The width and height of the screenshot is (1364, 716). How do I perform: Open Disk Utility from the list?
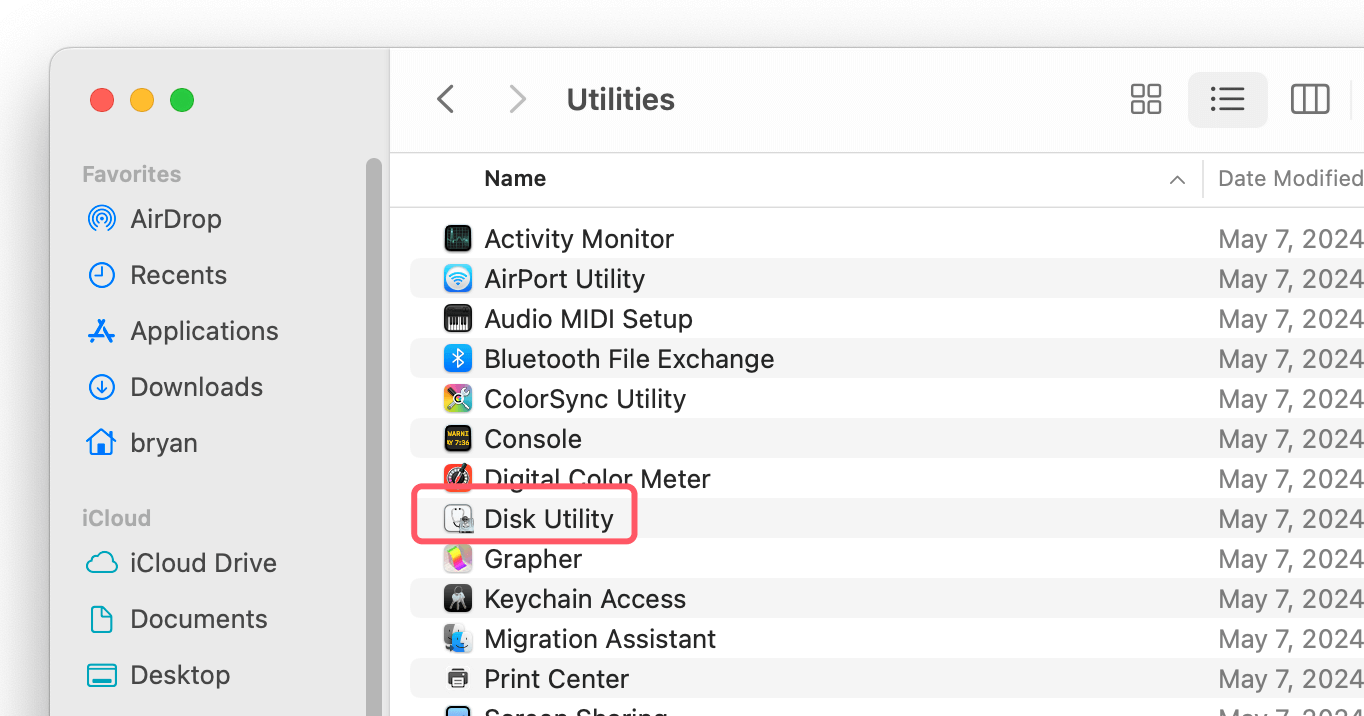point(548,518)
